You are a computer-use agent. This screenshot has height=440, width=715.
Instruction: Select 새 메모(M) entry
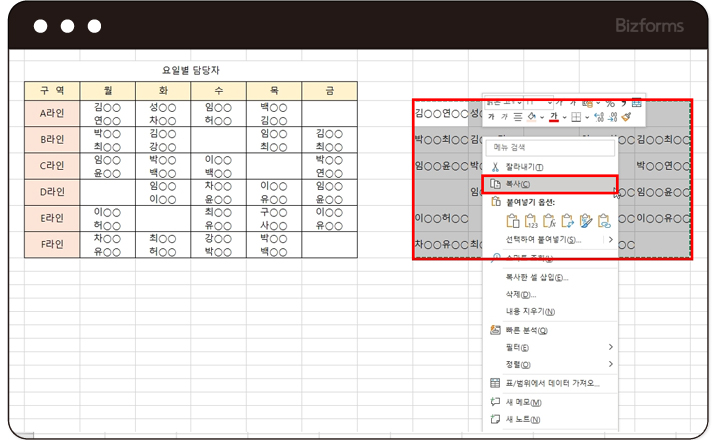tap(549, 402)
